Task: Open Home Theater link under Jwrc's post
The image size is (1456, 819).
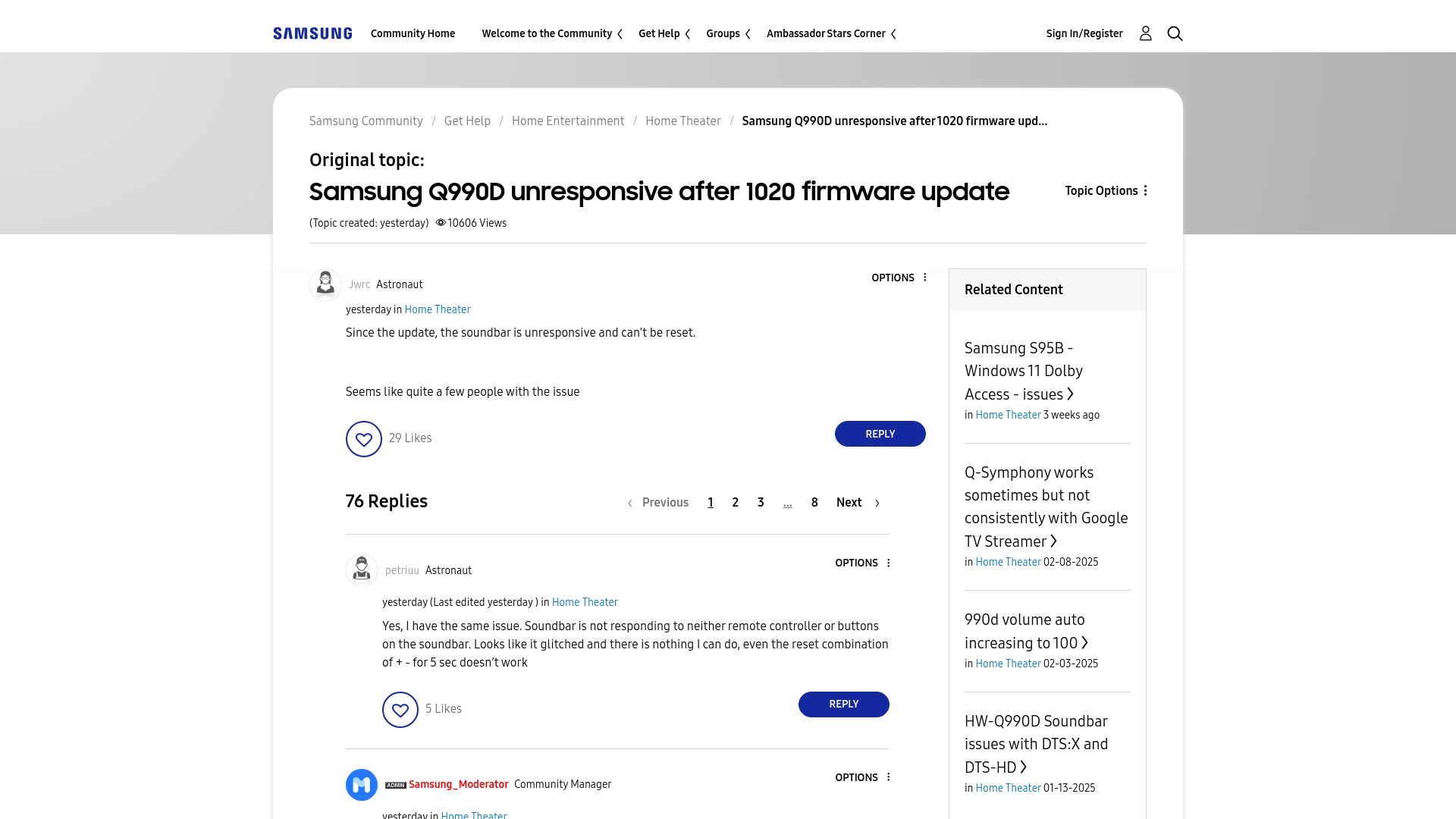Action: pos(438,309)
